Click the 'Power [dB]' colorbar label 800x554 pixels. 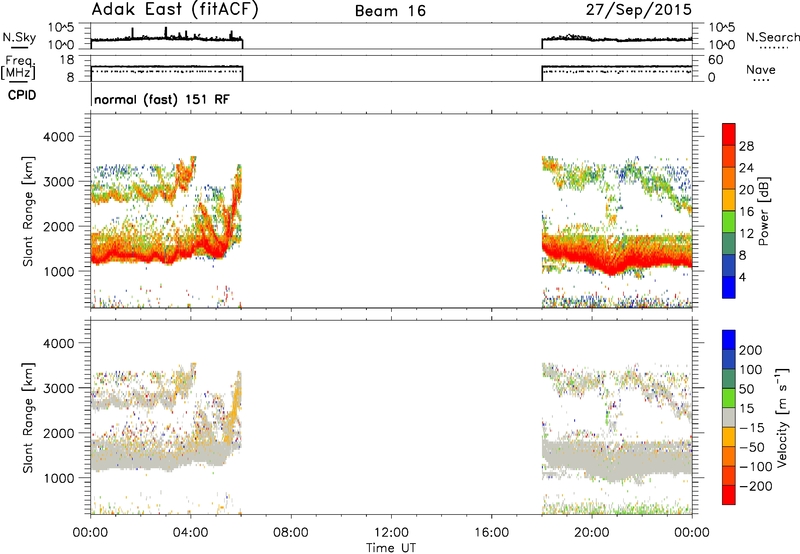coord(763,211)
